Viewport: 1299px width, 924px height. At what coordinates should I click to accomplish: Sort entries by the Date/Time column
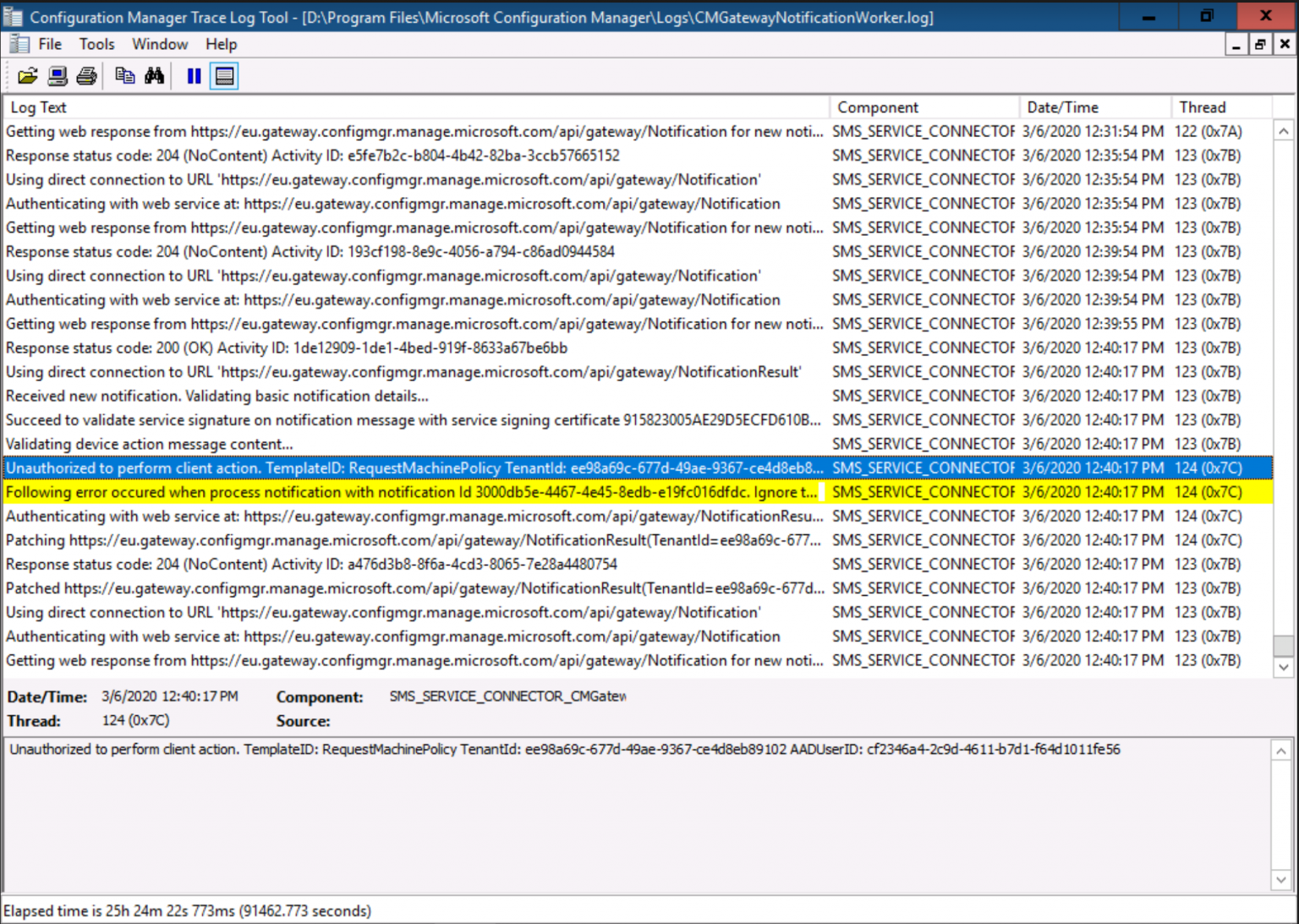[x=1062, y=107]
